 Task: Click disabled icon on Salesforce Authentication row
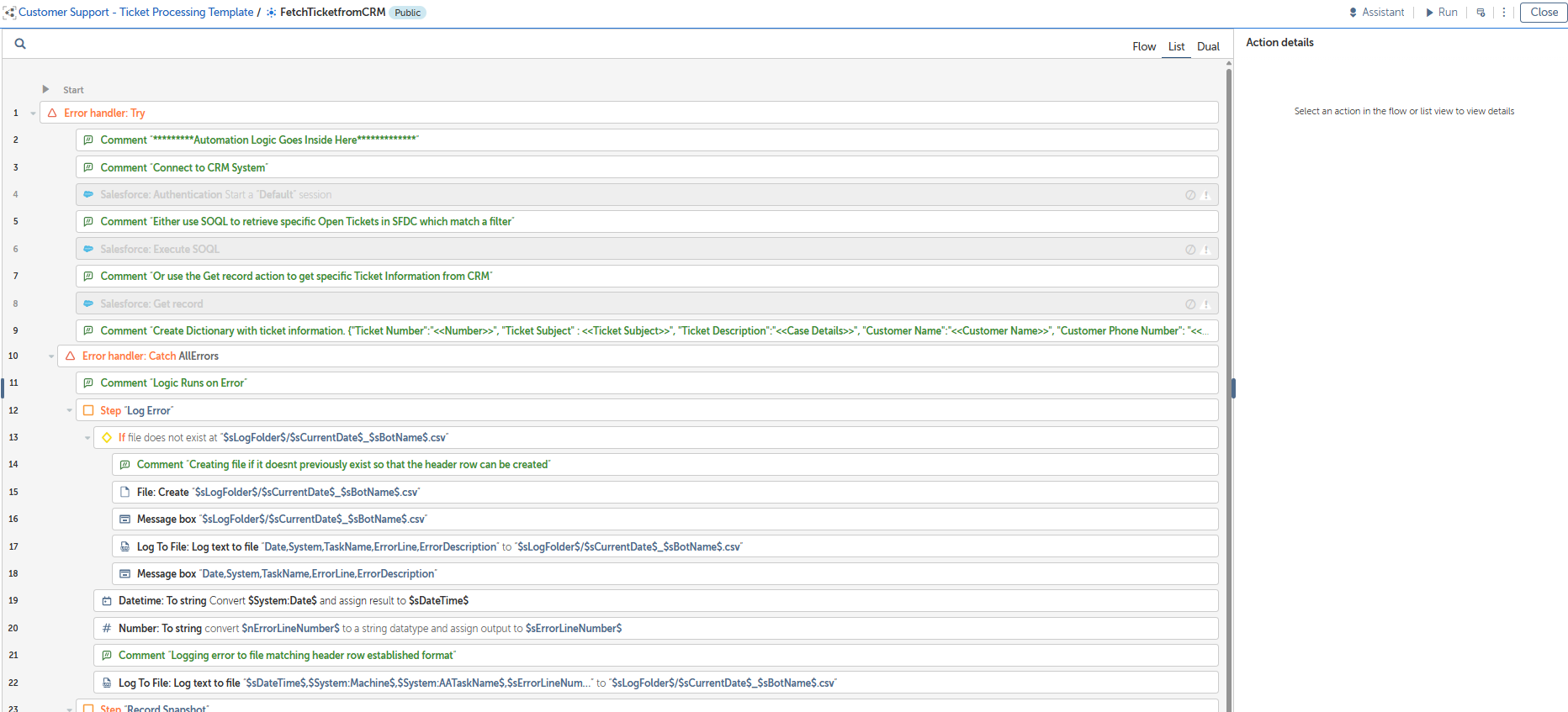pos(1190,195)
